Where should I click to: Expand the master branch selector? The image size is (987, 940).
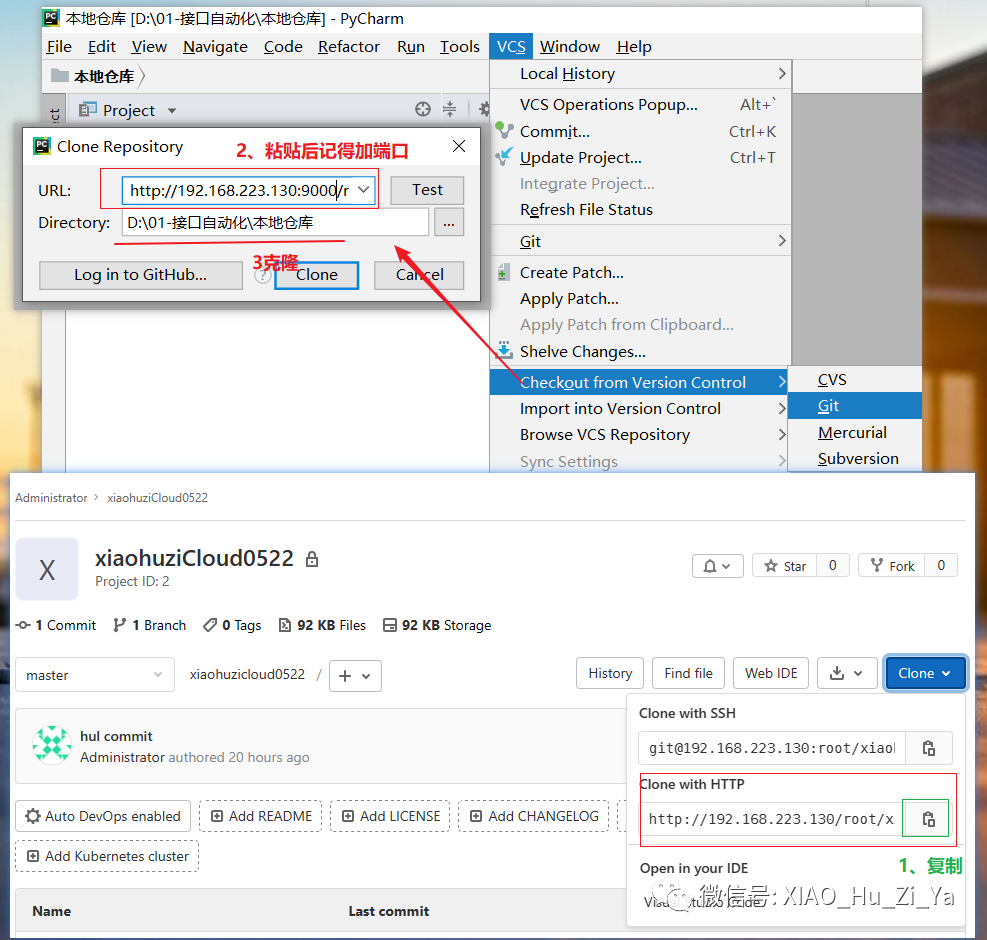click(x=94, y=675)
